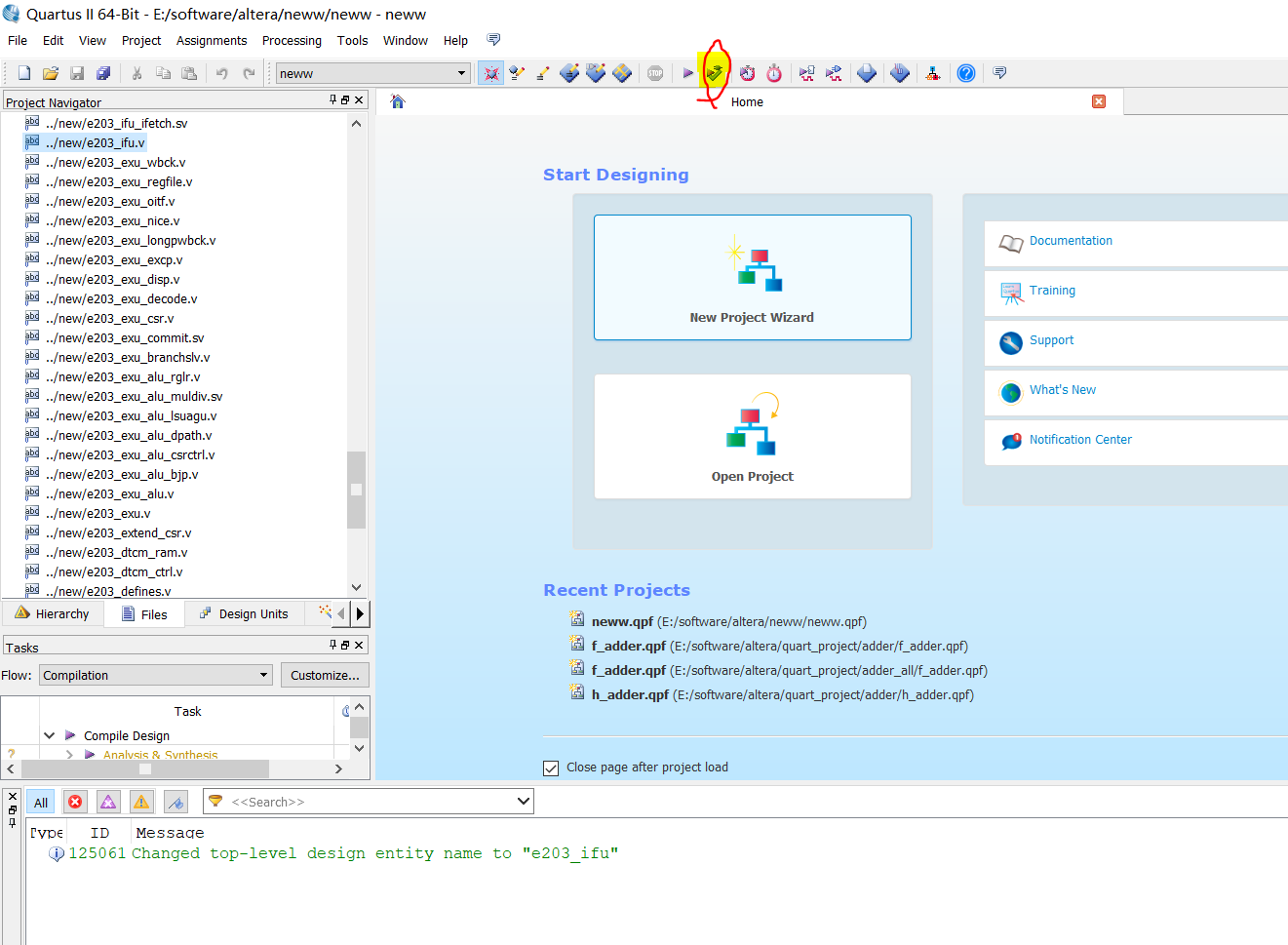Open the Assignments menu
Image resolution: width=1288 pixels, height=945 pixels.
pyautogui.click(x=212, y=41)
